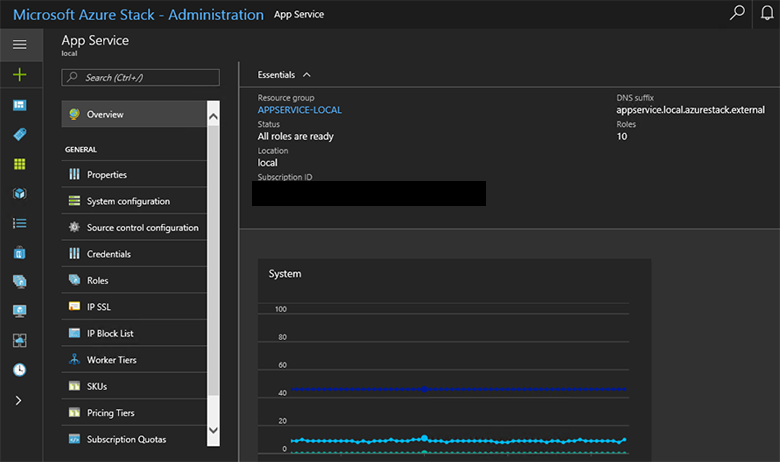Open System configuration settings
The height and width of the screenshot is (462, 780).
tap(128, 201)
